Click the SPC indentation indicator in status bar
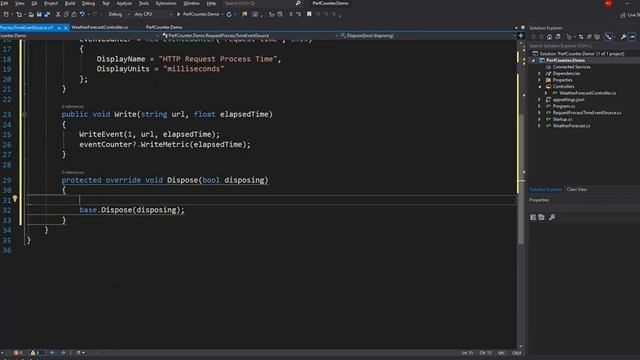 coord(502,353)
